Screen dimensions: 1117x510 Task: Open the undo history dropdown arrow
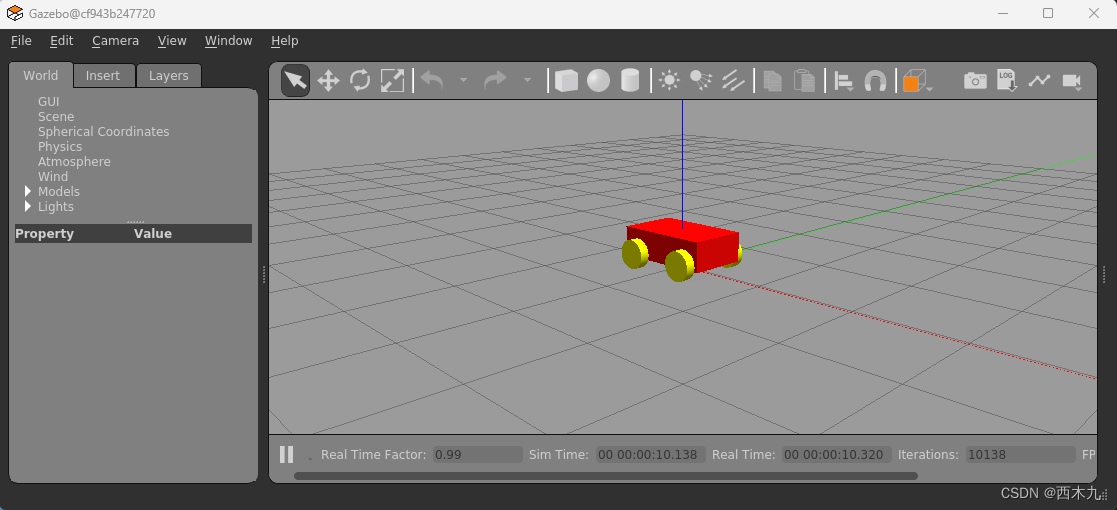[x=463, y=80]
